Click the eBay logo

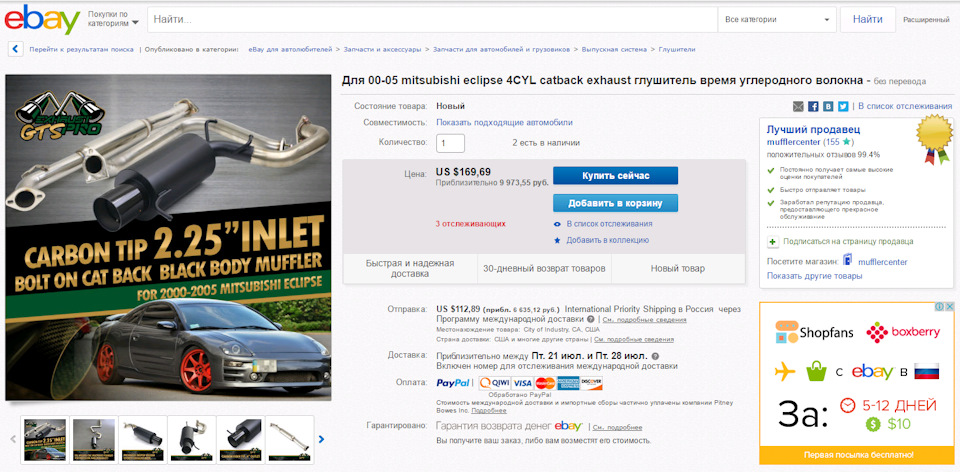[42, 20]
